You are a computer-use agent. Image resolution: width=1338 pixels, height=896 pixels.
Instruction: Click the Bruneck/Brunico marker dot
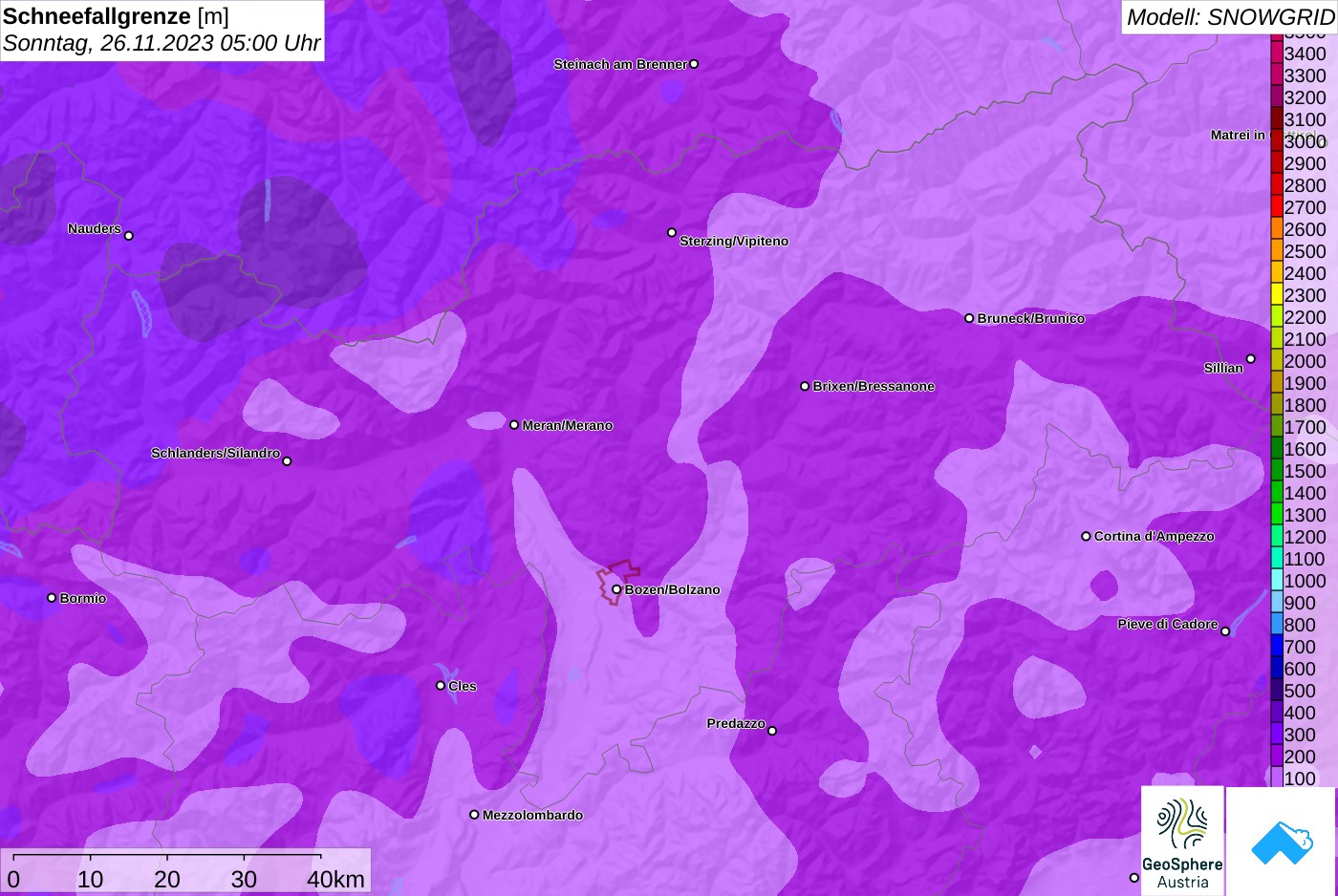[969, 318]
